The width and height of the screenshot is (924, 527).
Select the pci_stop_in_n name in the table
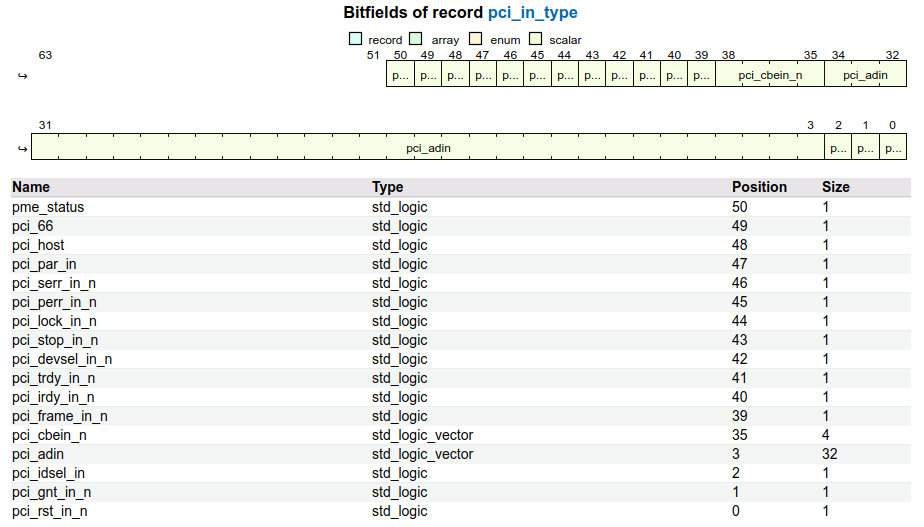point(55,340)
